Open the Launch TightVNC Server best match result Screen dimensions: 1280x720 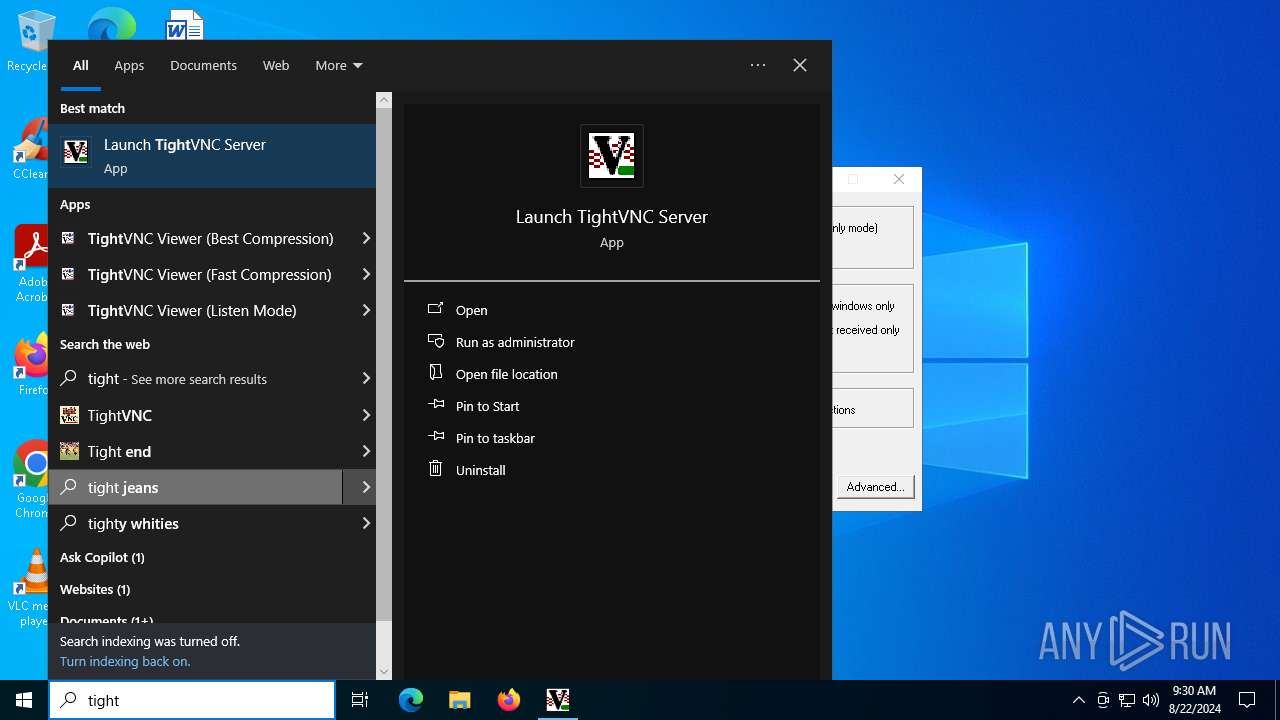[212, 156]
